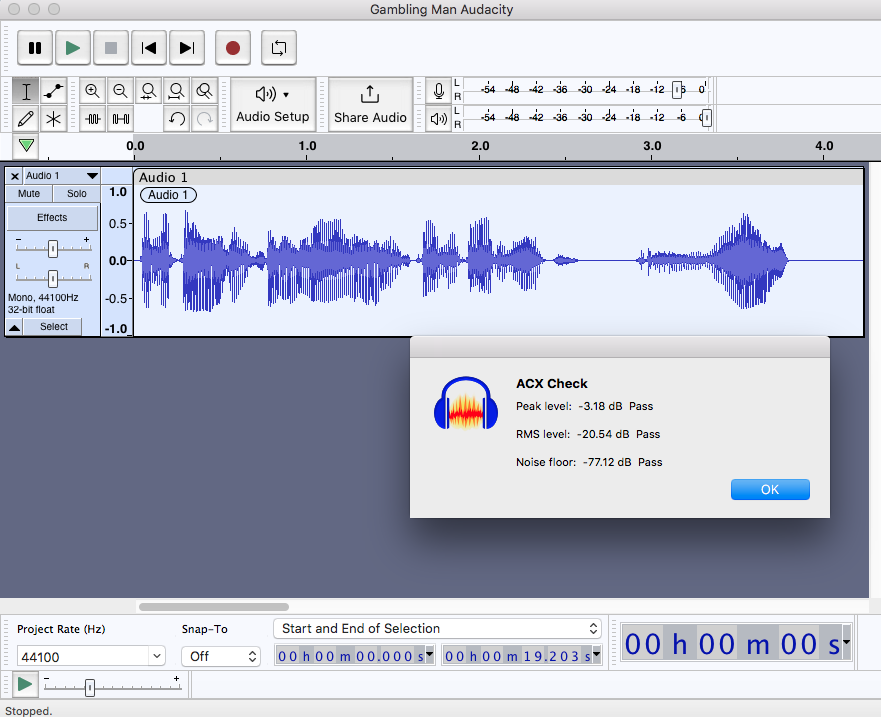Click the selection end time 19.203 field
This screenshot has width=881, height=717.
tap(517, 656)
